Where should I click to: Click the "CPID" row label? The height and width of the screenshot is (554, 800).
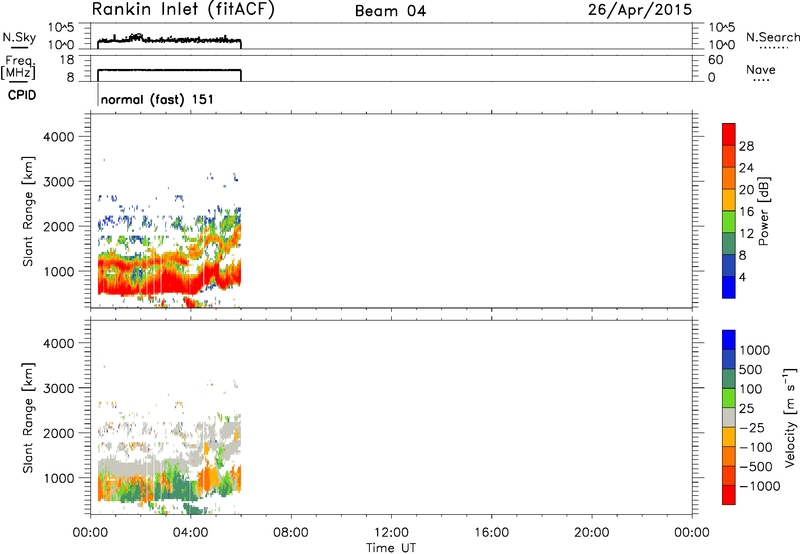tap(22, 95)
